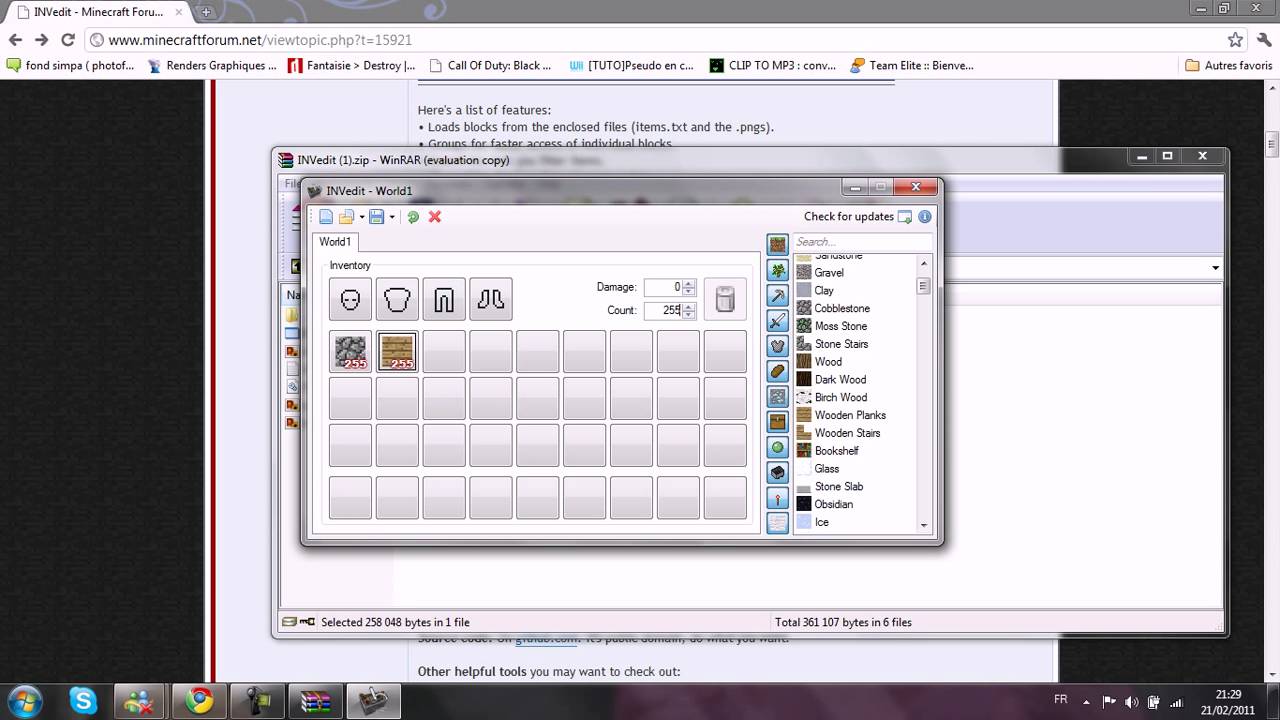Click the chestplate armor slot
The image size is (1280, 720).
pos(397,299)
